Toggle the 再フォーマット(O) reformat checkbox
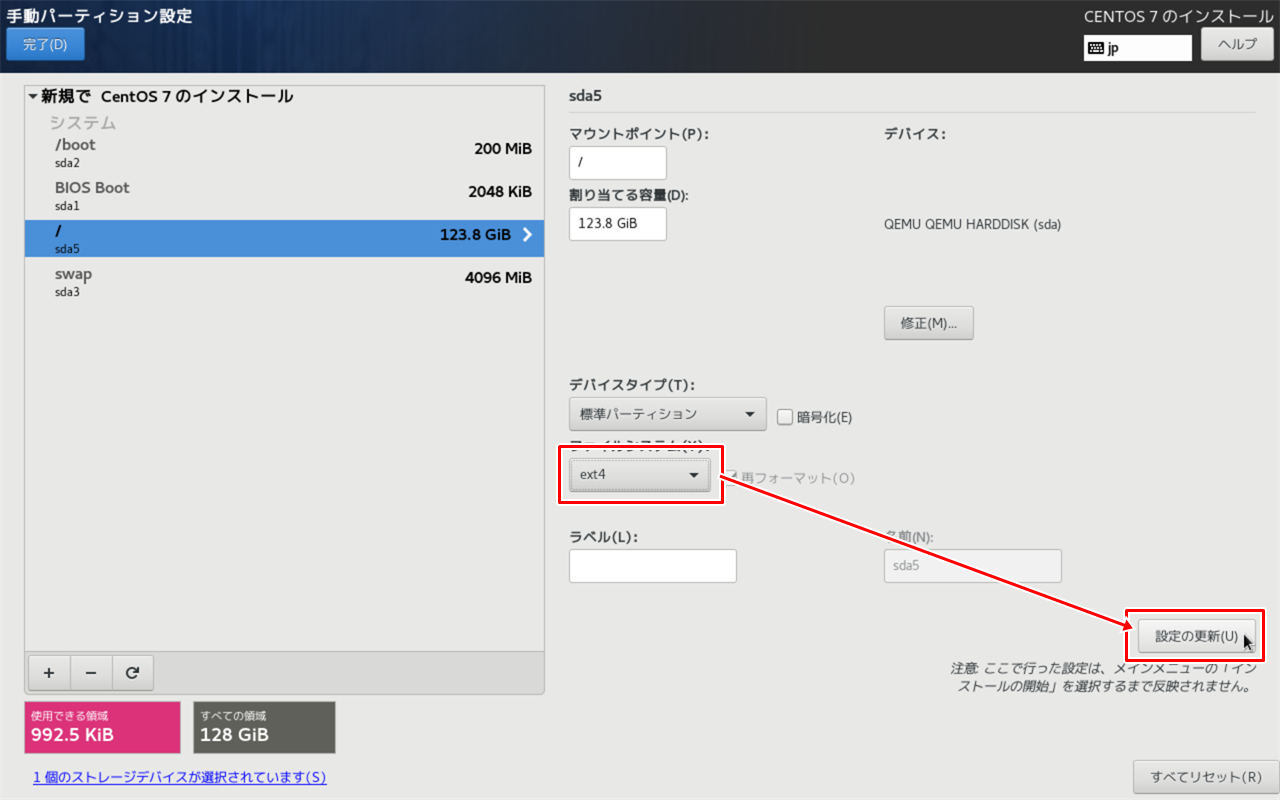Image resolution: width=1280 pixels, height=800 pixels. pyautogui.click(x=729, y=478)
